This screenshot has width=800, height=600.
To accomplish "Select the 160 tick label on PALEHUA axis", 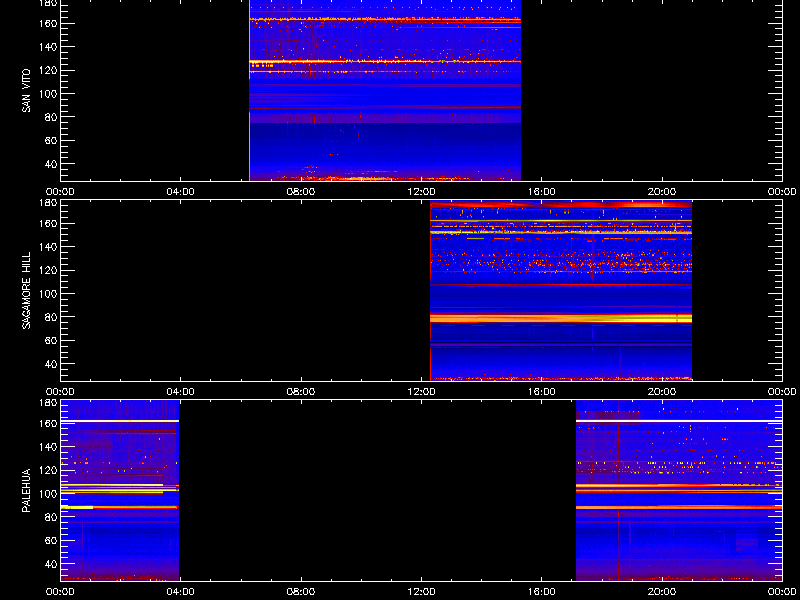I will point(48,424).
